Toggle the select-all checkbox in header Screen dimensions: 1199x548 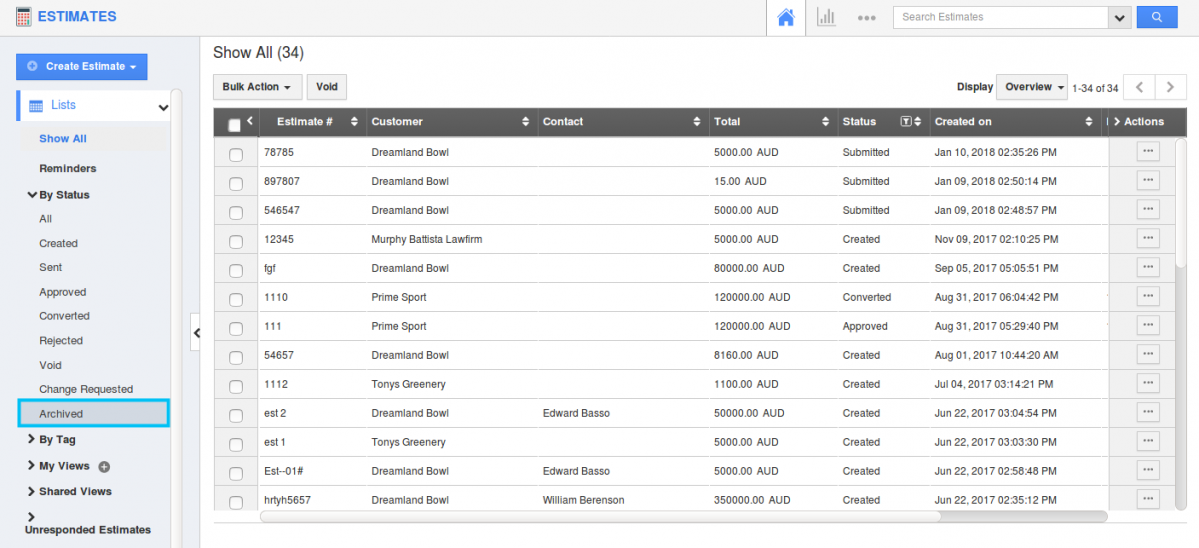[x=235, y=125]
